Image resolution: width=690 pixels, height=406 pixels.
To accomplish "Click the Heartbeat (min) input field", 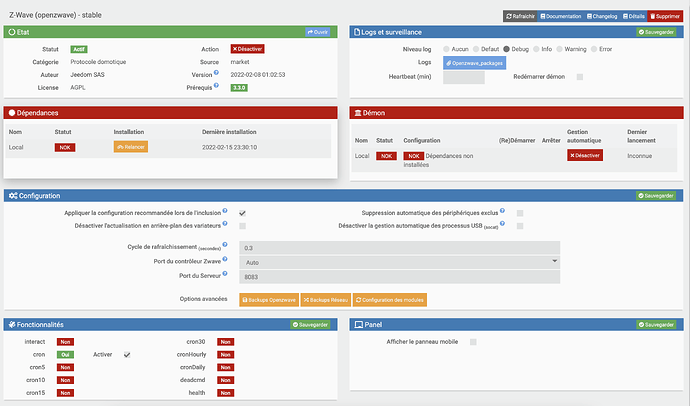I will pyautogui.click(x=464, y=77).
